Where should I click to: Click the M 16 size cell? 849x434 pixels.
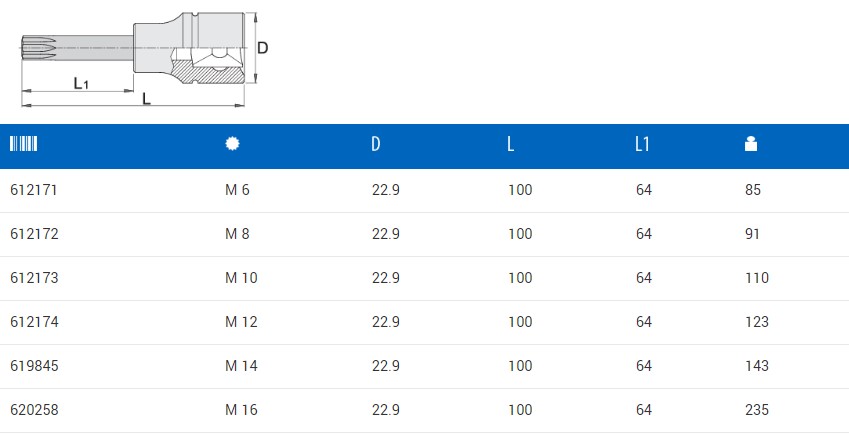[241, 410]
